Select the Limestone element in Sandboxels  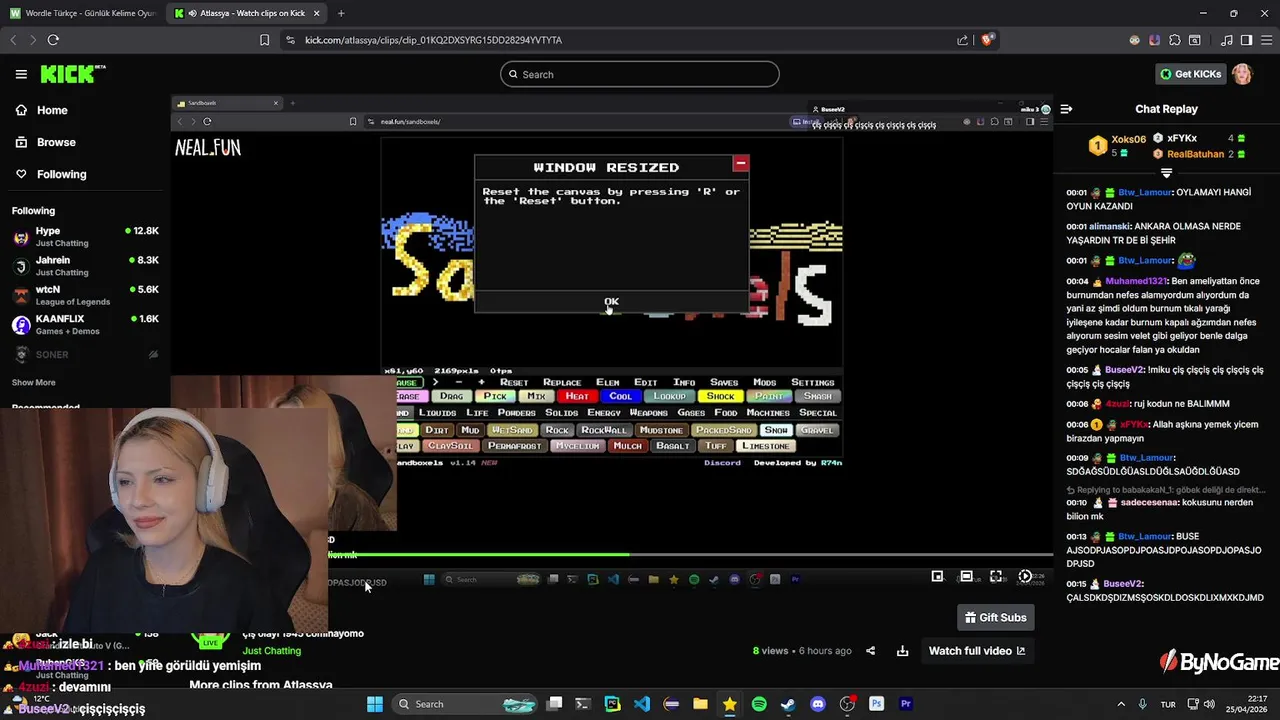coord(766,446)
